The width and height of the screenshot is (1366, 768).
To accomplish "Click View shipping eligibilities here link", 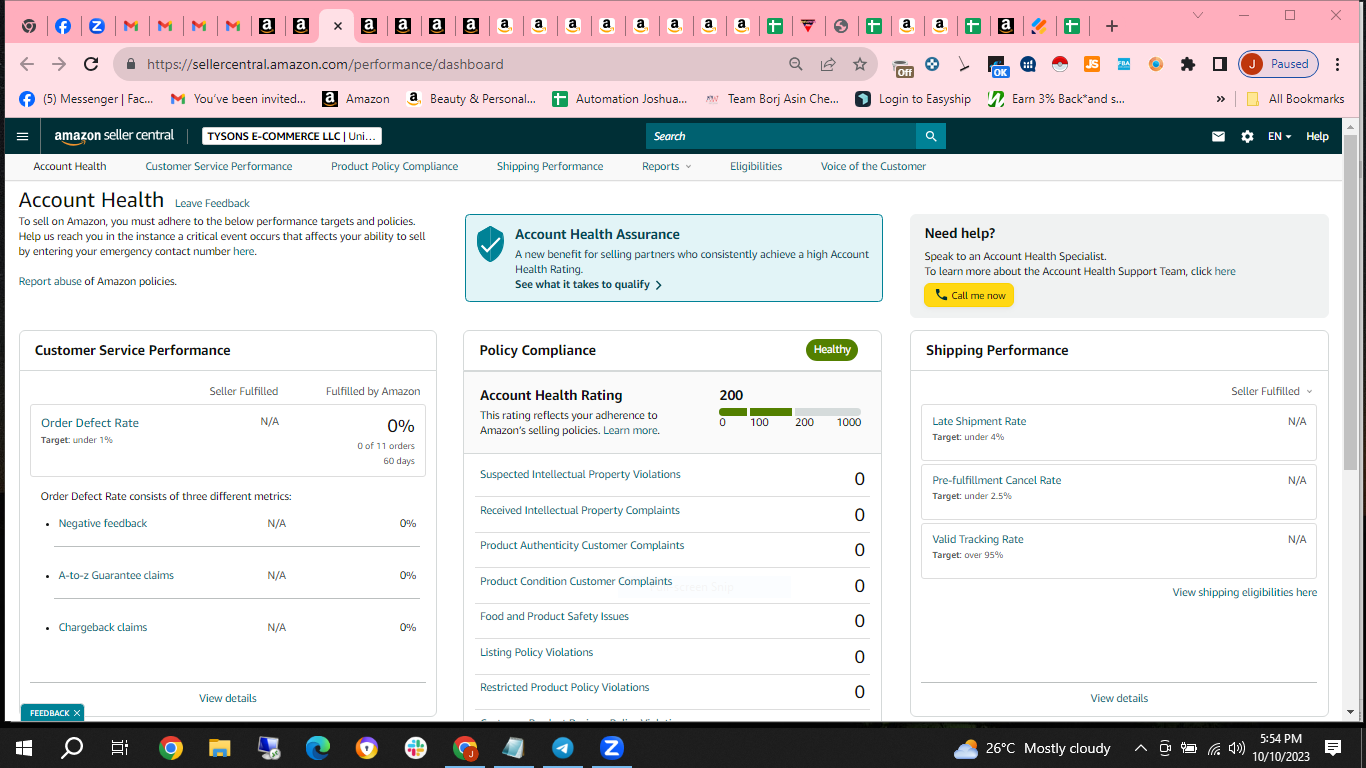I will click(x=1245, y=592).
